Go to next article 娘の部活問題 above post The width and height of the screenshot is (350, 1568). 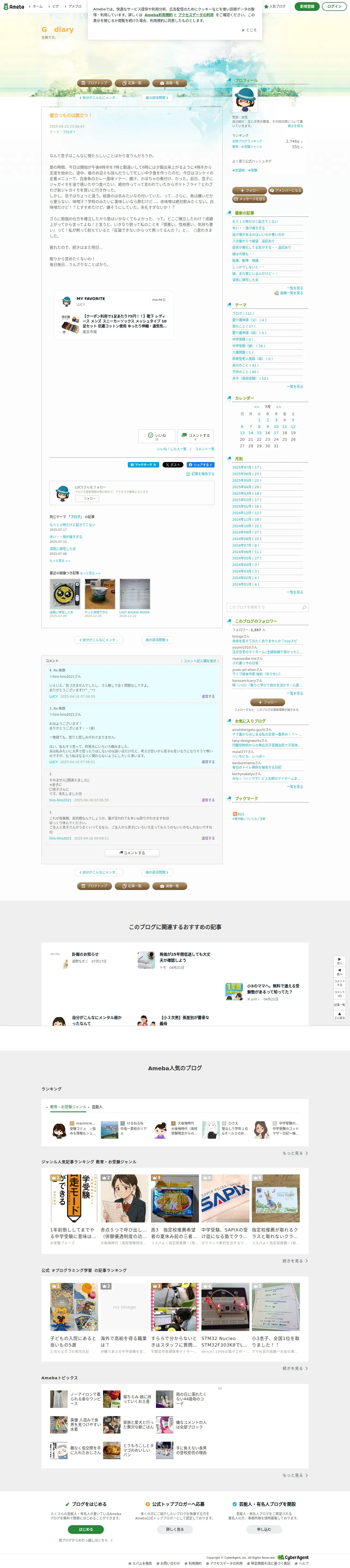156,97
